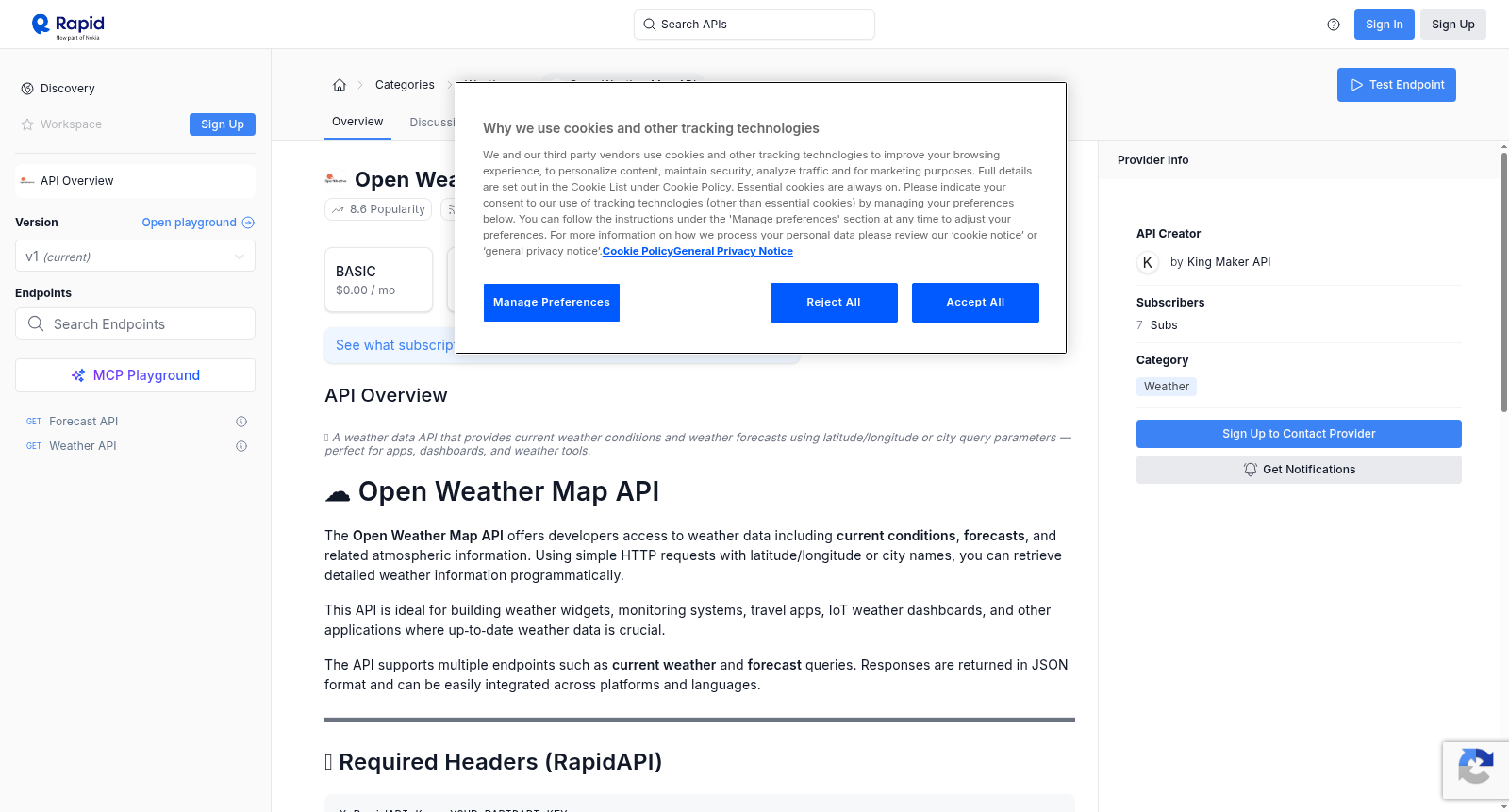Click the right-side vertical scrollbar
Screen dimensions: 1509x812
coord(1503,283)
